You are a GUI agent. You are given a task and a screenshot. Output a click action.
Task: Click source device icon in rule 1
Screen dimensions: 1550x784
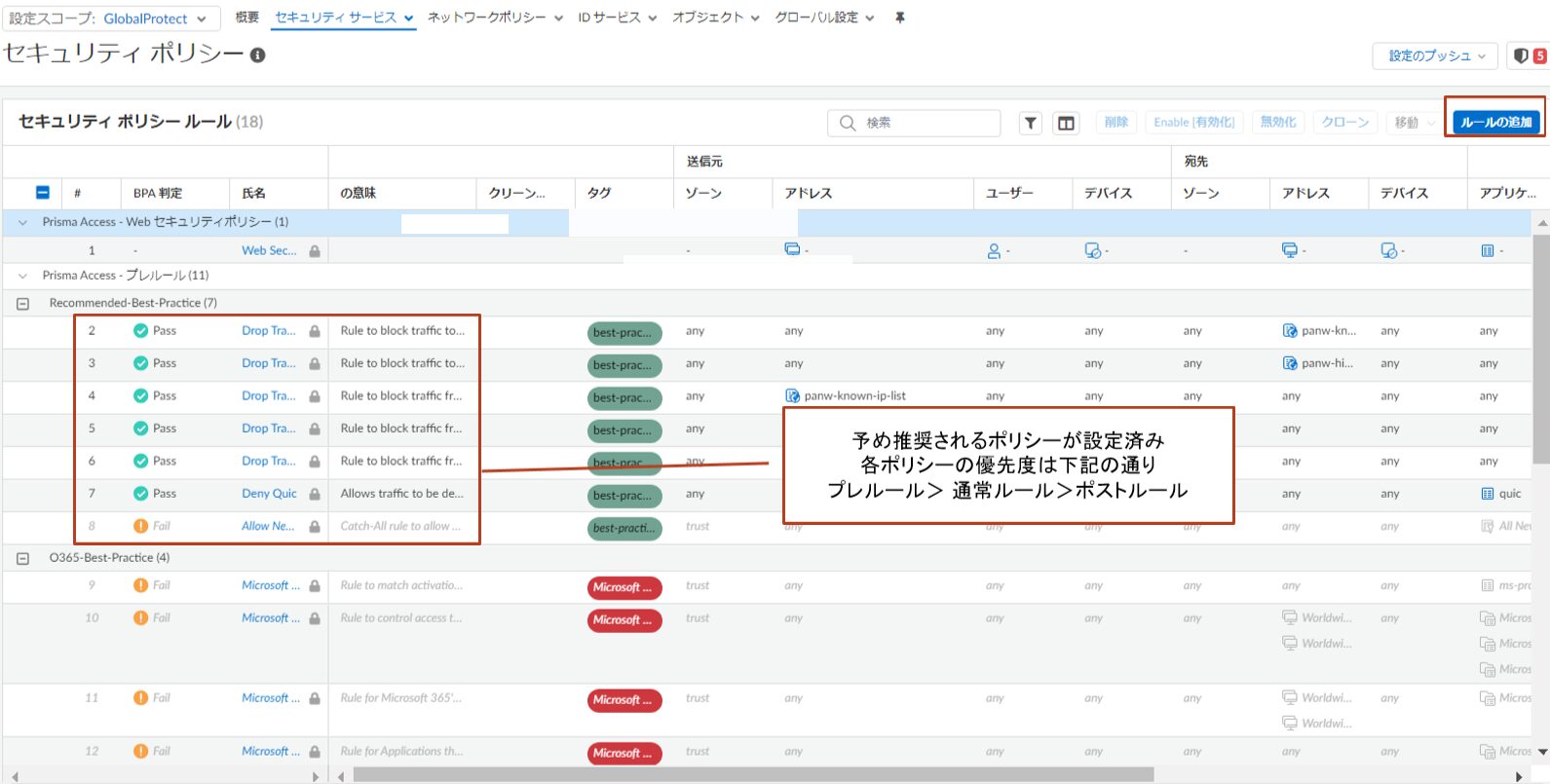(x=1092, y=251)
